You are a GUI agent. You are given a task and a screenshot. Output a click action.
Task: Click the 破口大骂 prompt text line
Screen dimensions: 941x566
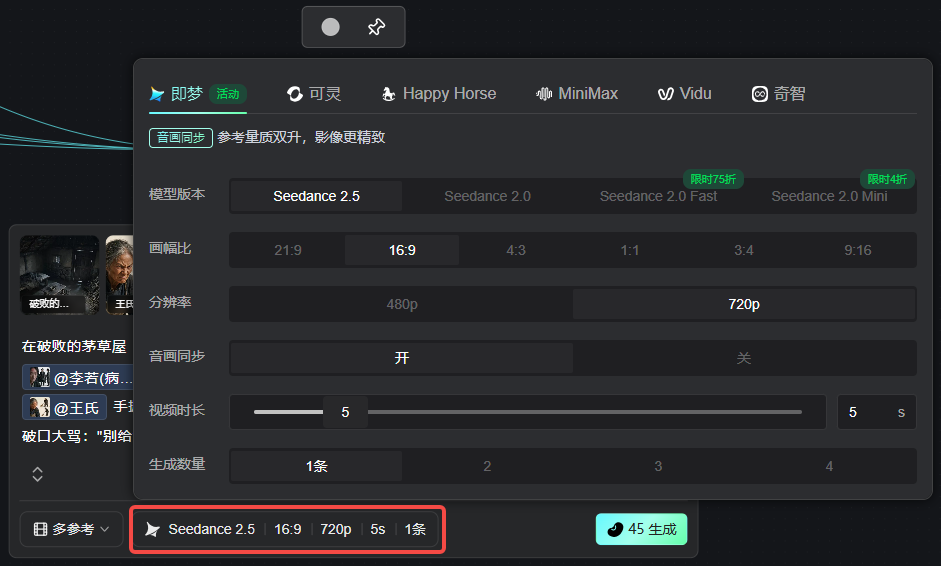click(x=77, y=436)
